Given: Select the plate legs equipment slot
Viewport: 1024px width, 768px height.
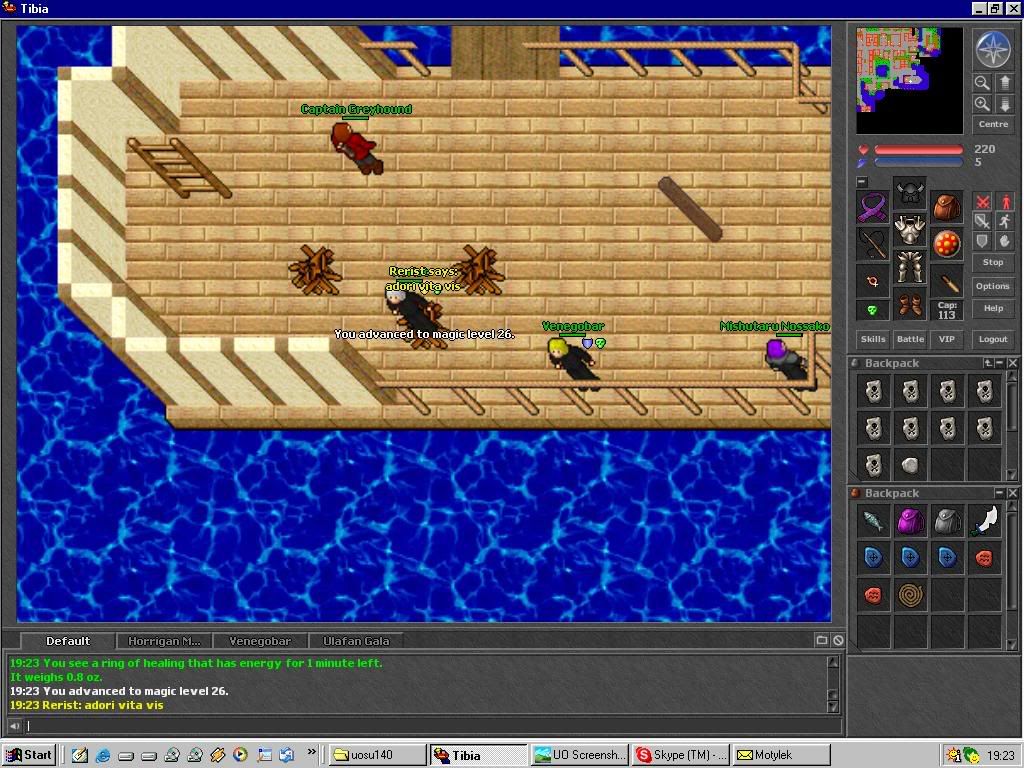Looking at the screenshot, I should click(910, 267).
